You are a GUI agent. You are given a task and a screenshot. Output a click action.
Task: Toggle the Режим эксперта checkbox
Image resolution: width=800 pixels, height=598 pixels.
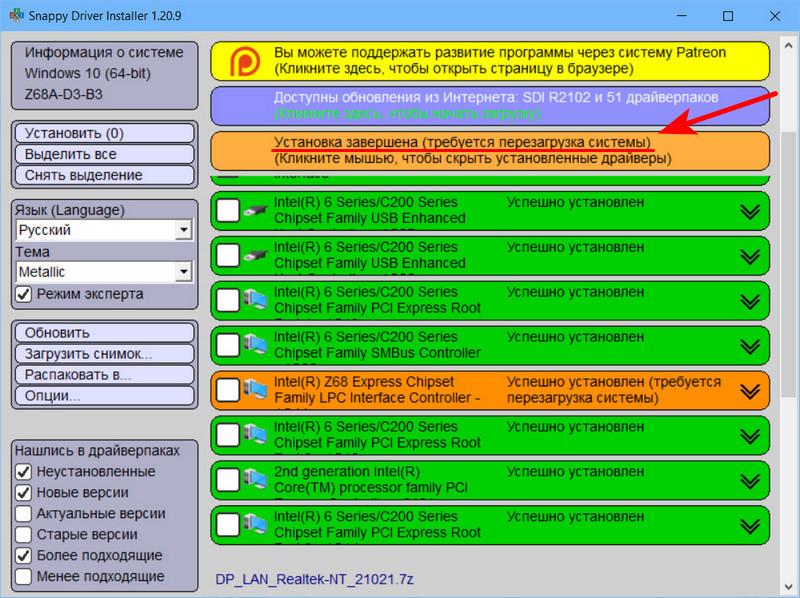click(23, 294)
